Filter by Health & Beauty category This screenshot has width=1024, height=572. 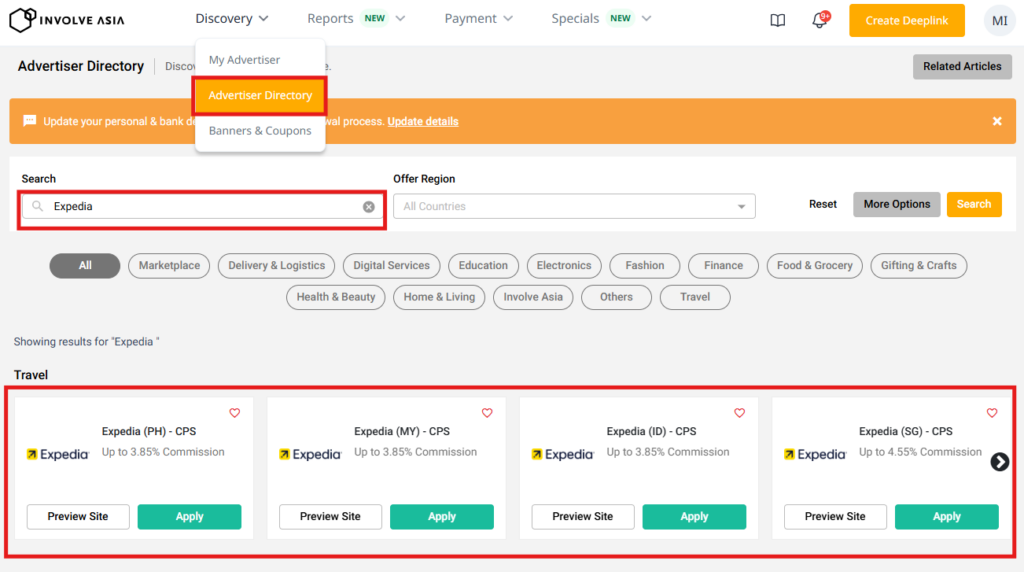(x=336, y=297)
